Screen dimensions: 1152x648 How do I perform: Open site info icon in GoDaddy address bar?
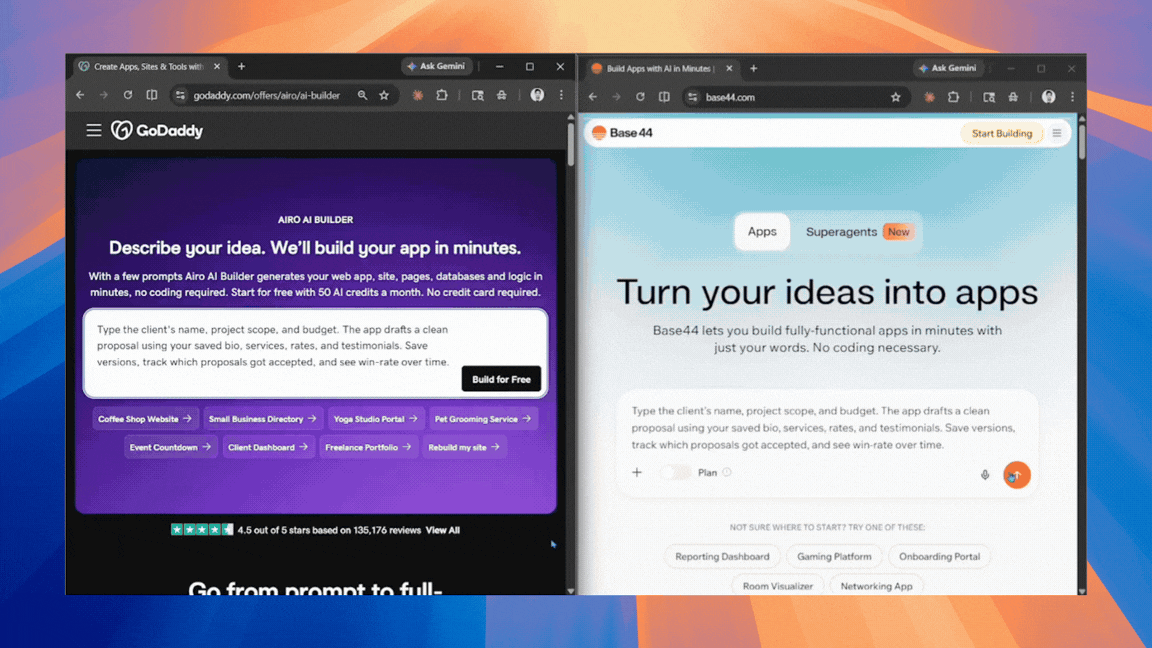tap(180, 96)
